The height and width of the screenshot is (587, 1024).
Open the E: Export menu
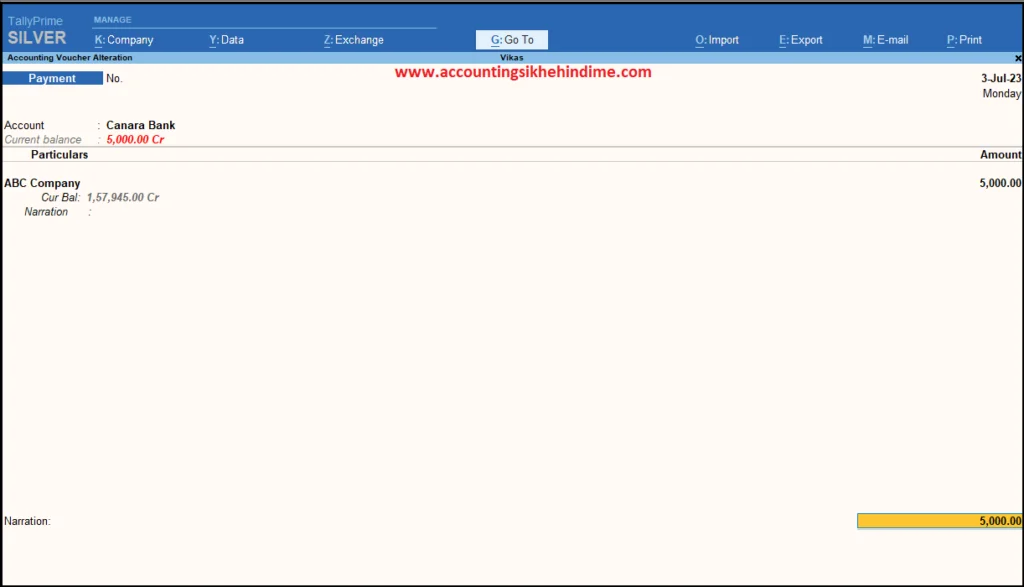click(x=801, y=40)
